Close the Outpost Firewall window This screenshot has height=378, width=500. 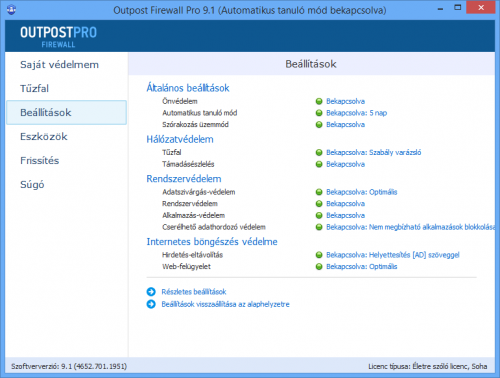pos(481,8)
